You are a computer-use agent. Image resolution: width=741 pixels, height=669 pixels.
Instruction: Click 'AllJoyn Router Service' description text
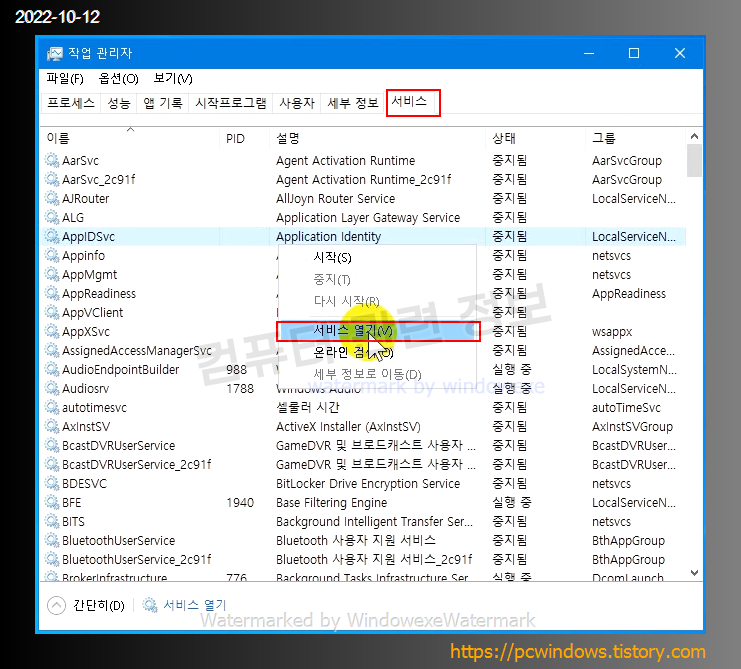pyautogui.click(x=336, y=198)
